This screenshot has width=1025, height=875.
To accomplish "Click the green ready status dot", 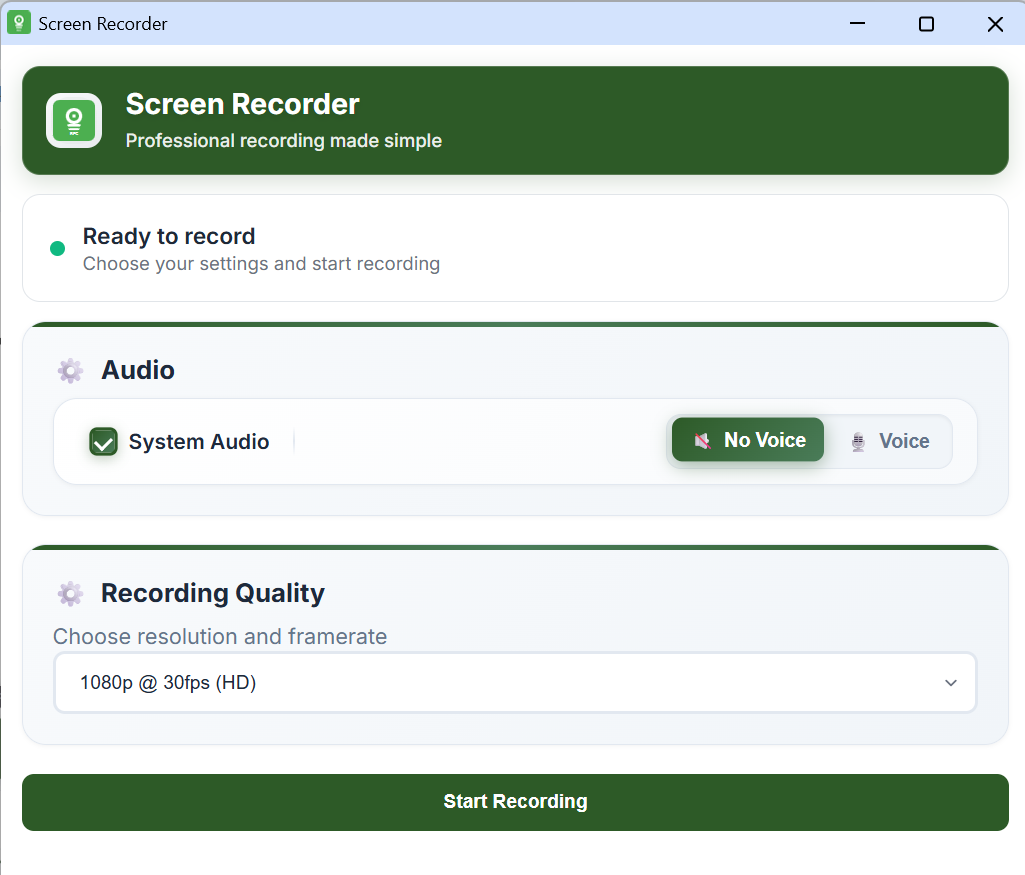I will click(x=57, y=247).
